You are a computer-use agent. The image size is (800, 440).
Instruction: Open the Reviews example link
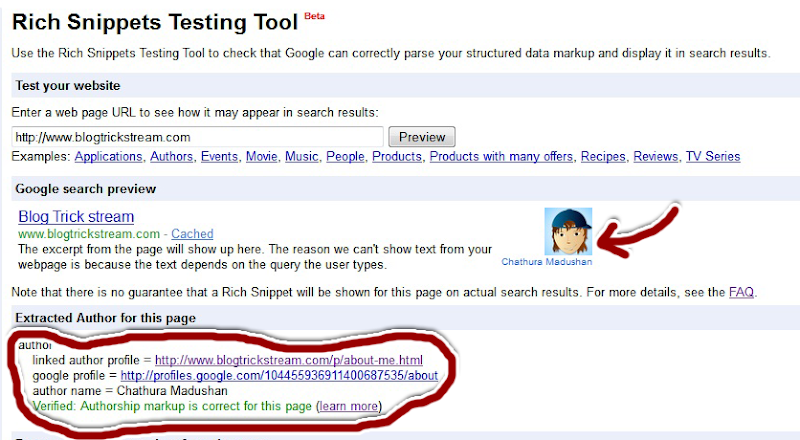coord(656,157)
